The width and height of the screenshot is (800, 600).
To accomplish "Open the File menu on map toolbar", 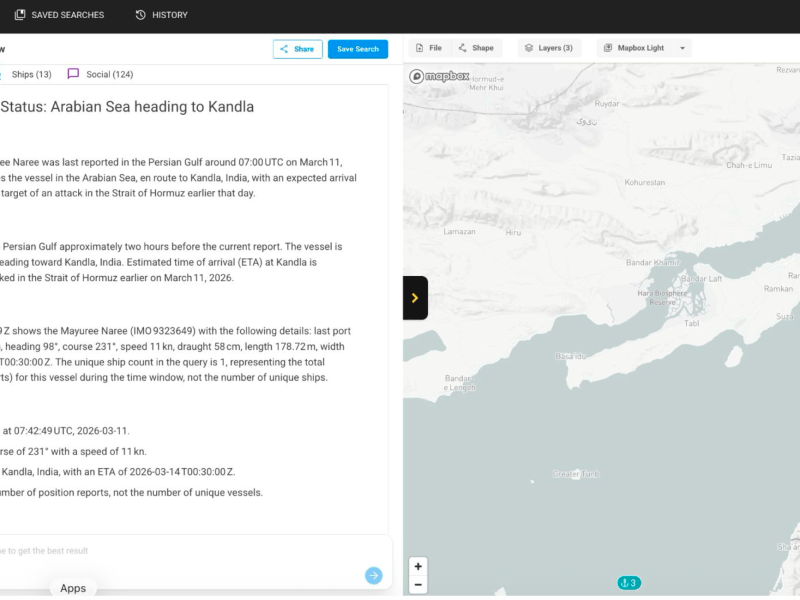I will click(x=428, y=48).
